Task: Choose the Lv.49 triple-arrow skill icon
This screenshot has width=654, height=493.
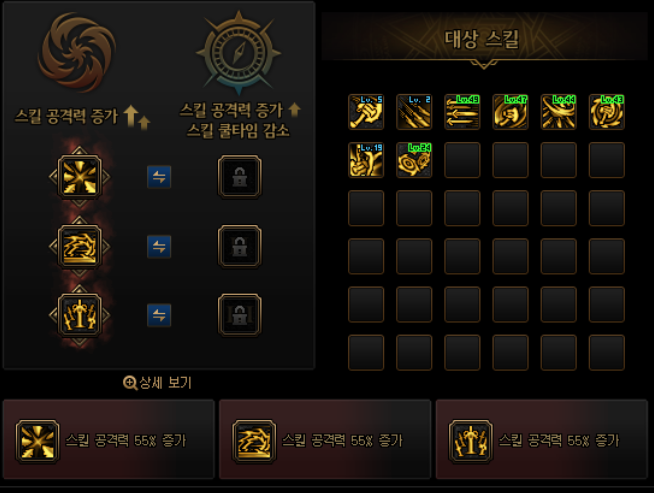Action: click(462, 112)
